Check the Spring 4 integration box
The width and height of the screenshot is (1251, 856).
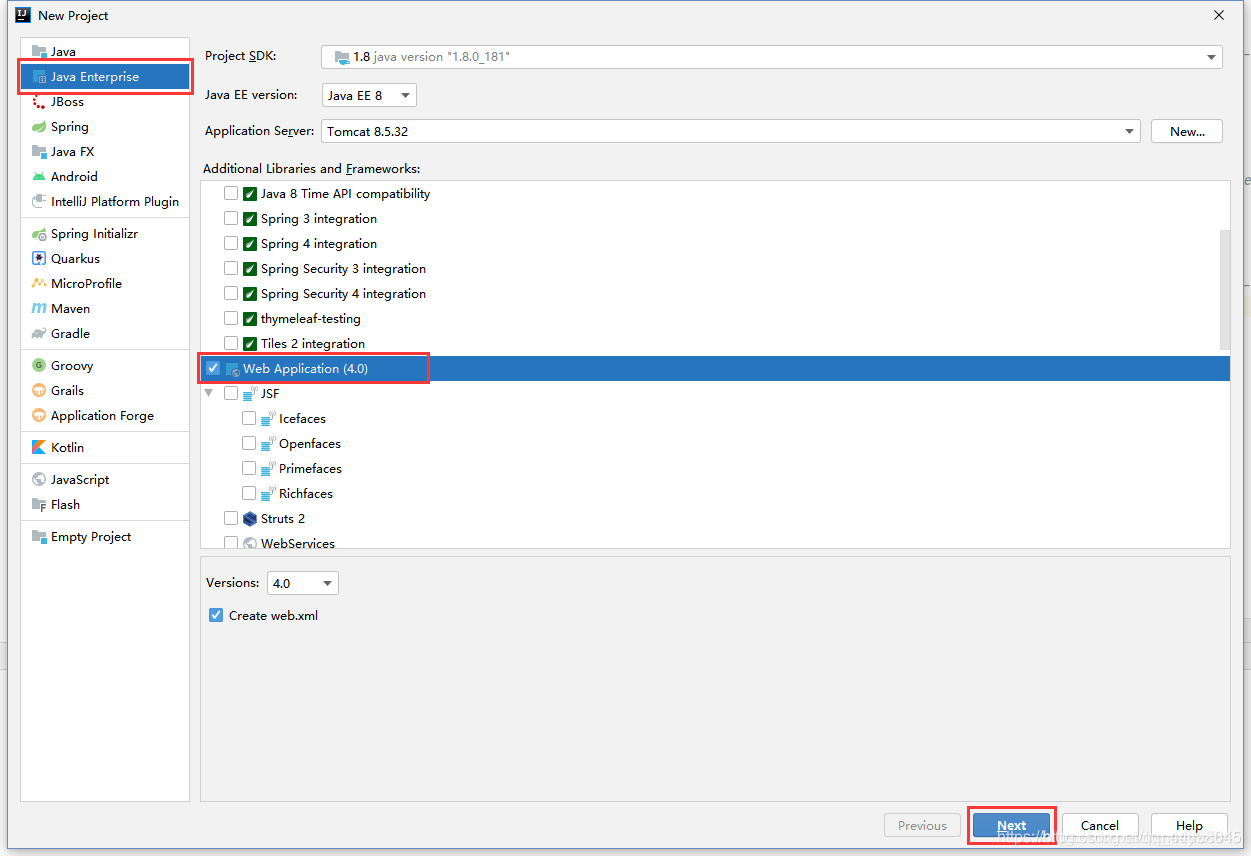click(x=231, y=244)
